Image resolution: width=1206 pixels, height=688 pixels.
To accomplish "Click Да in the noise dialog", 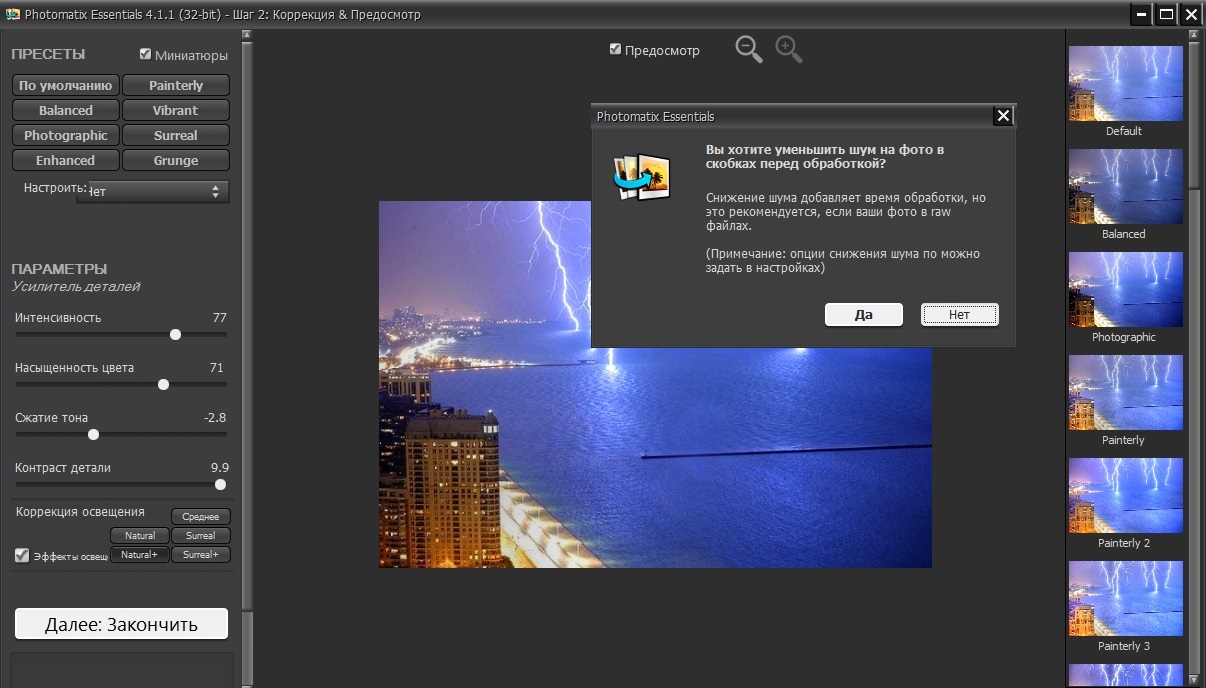I will (864, 314).
